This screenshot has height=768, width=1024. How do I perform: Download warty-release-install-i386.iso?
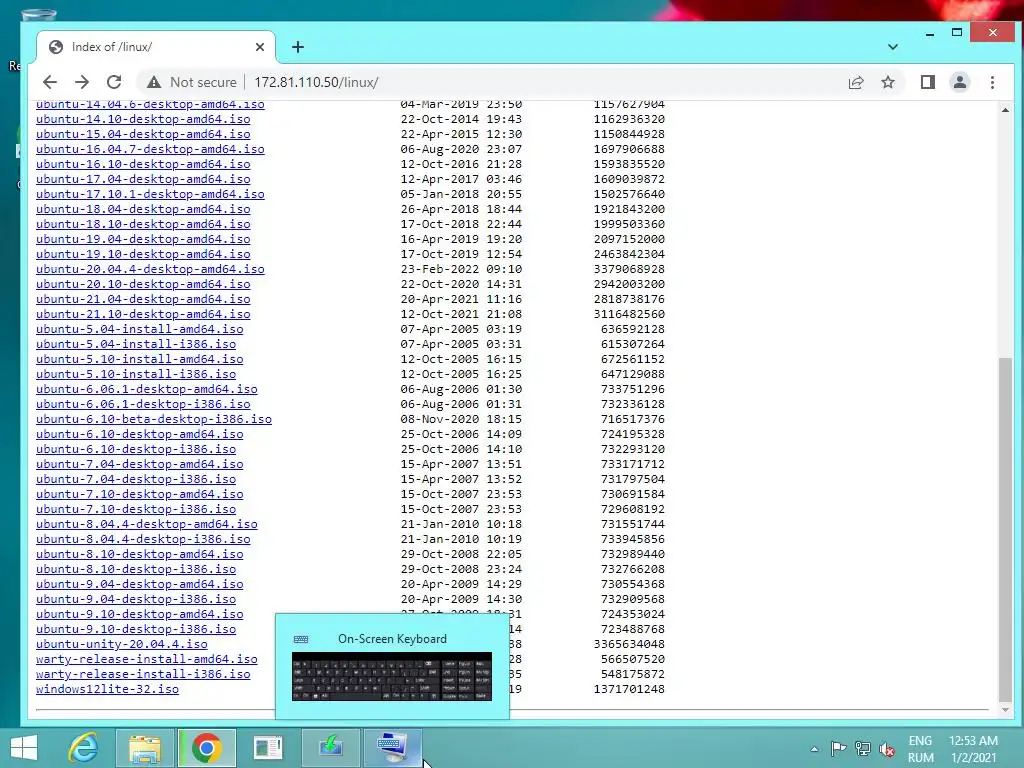pyautogui.click(x=143, y=675)
